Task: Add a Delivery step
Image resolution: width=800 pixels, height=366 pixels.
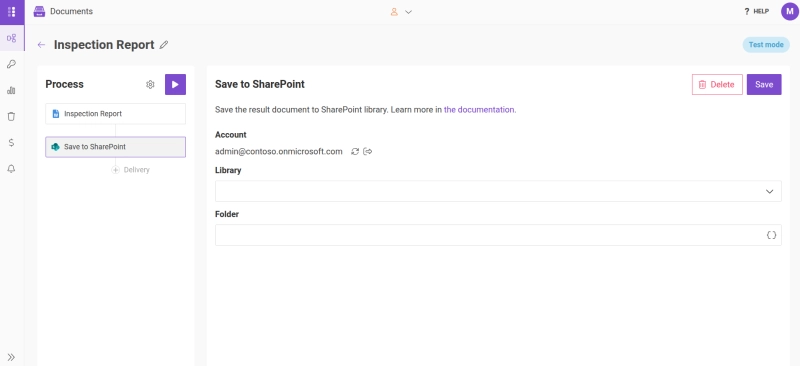Action: [x=131, y=170]
